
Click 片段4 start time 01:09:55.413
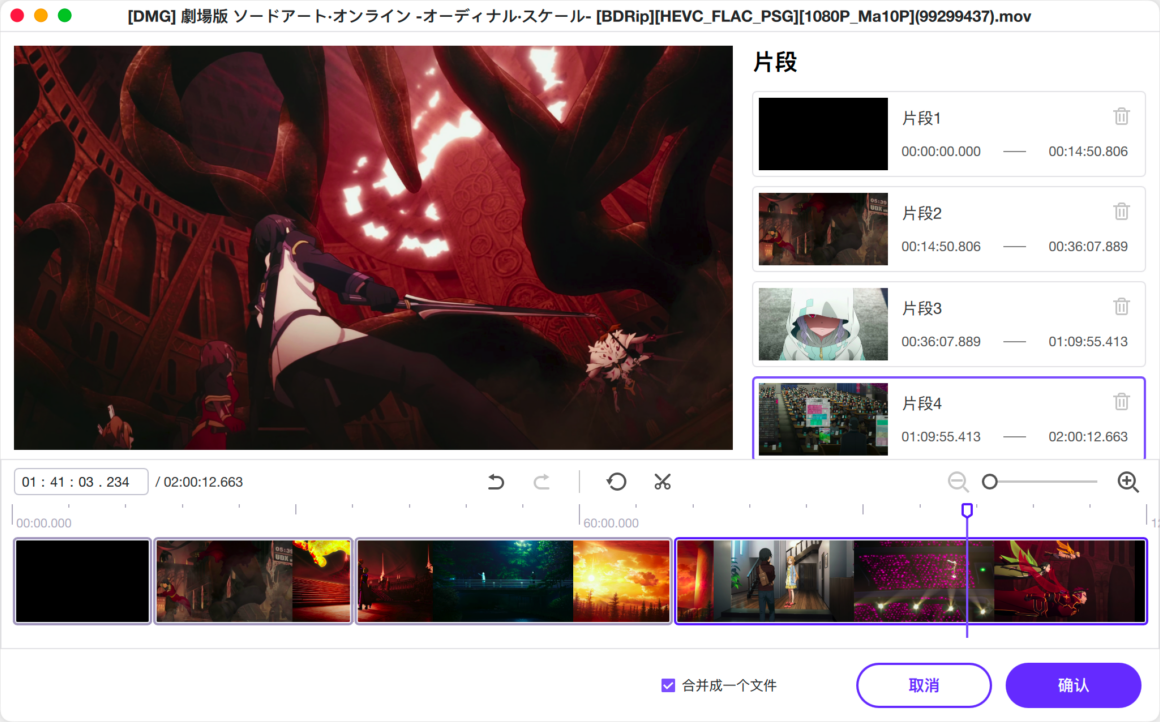point(940,437)
